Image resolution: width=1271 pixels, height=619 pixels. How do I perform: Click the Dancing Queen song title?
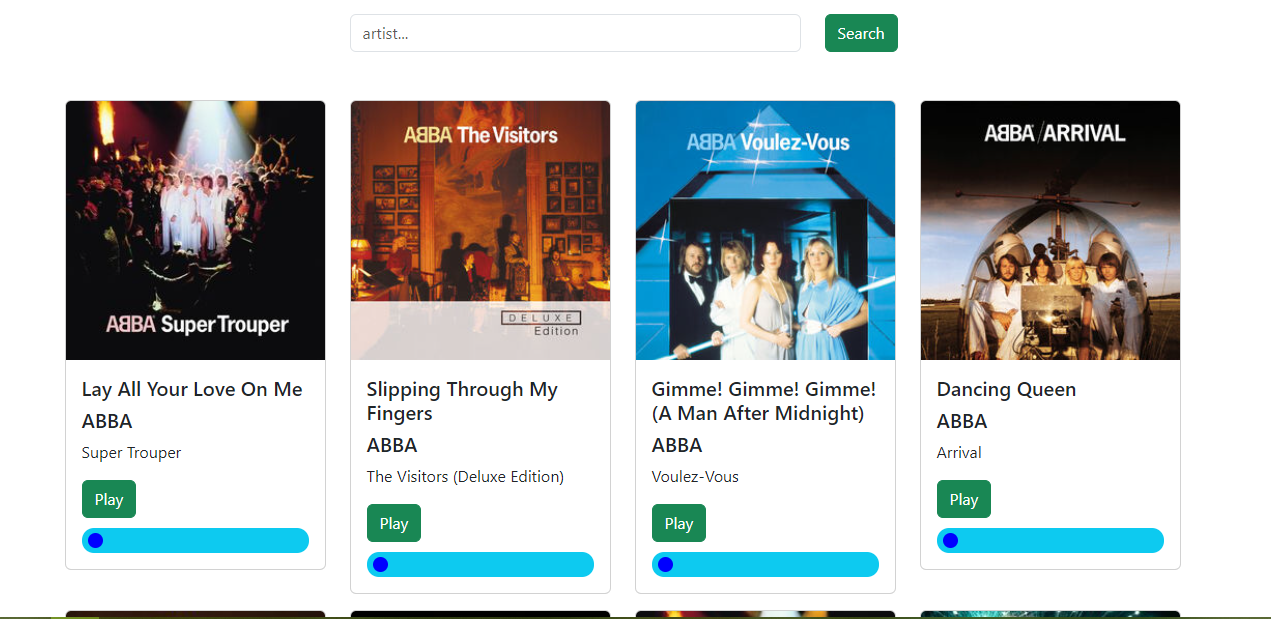tap(1006, 390)
